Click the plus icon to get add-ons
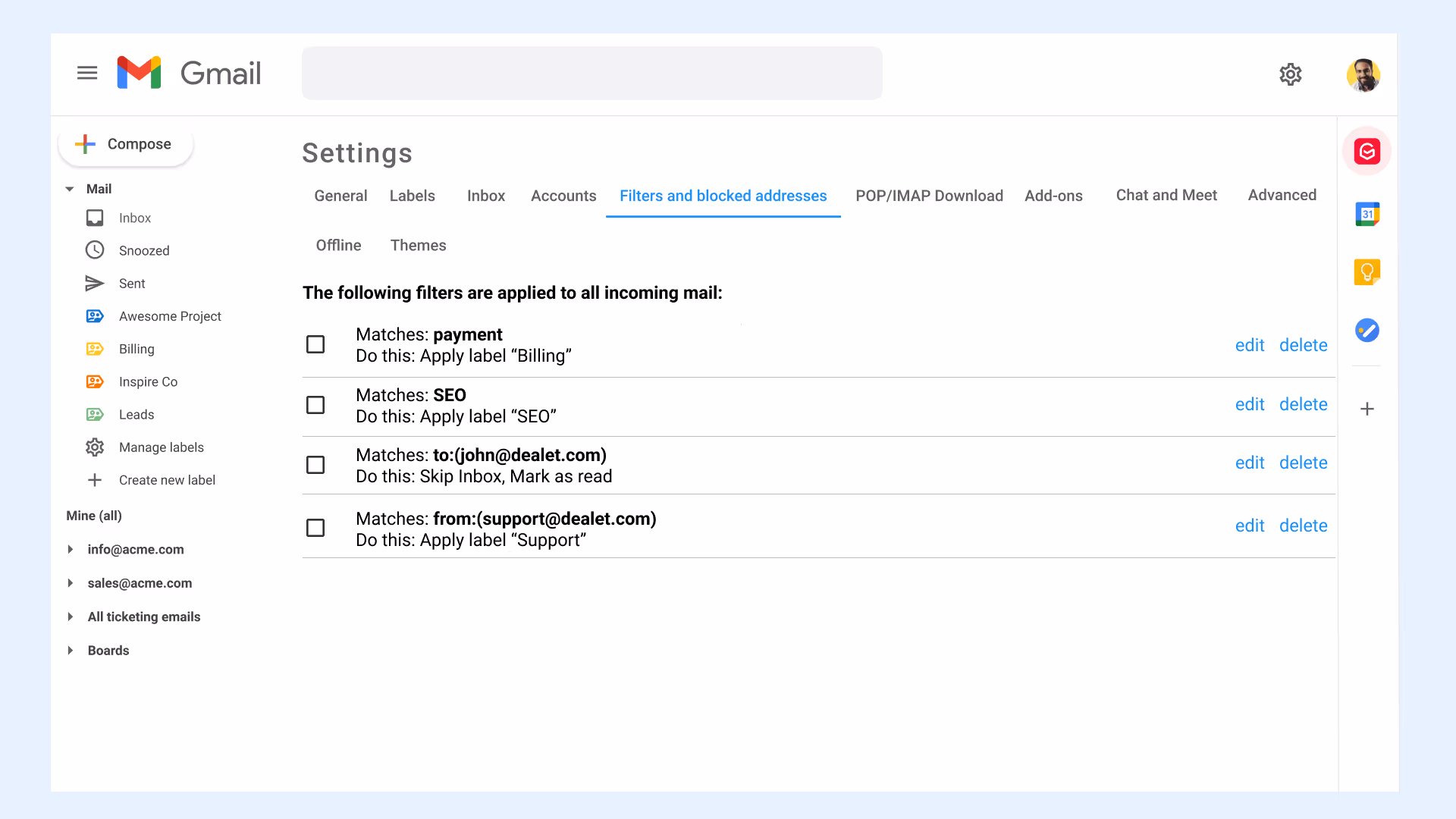Screen dimensions: 1456x819 (x=1367, y=409)
